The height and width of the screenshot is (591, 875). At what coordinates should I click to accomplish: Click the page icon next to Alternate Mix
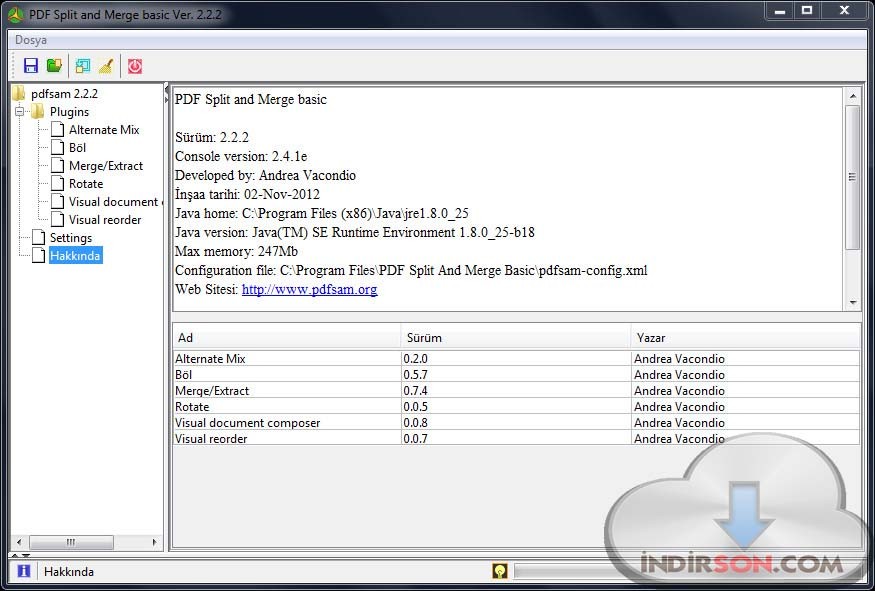click(x=57, y=129)
